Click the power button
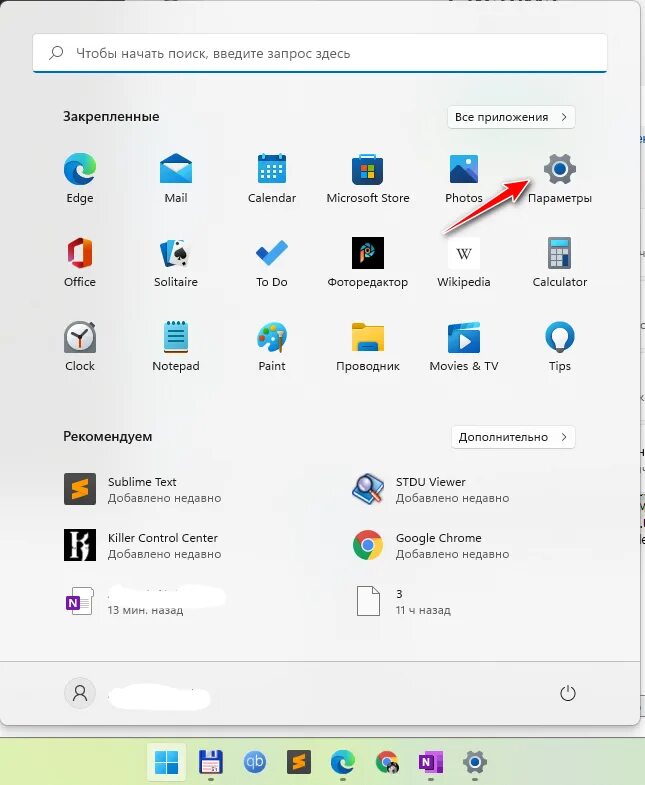645x785 pixels. 567,693
